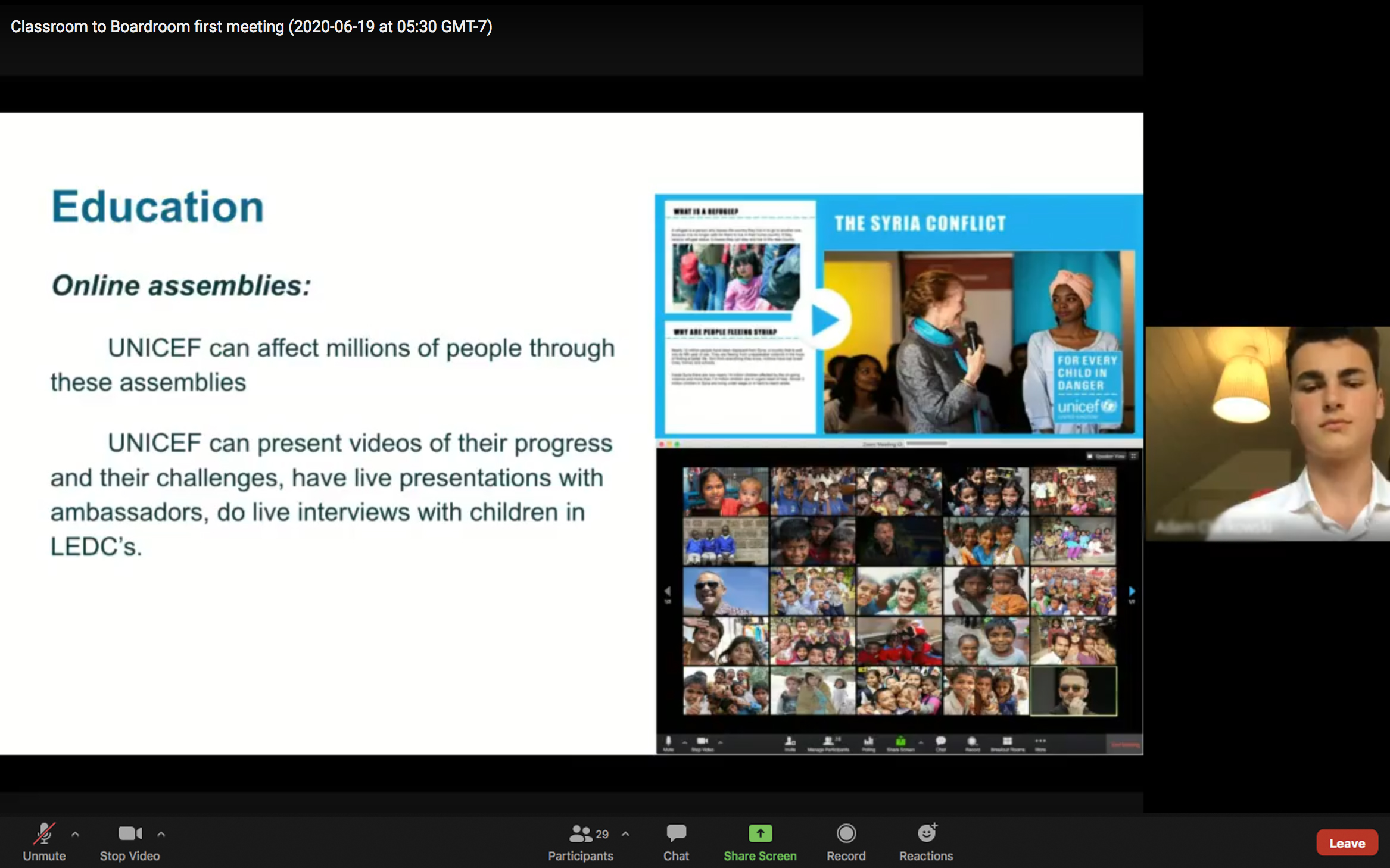Open the Reactions menu
1390x868 pixels.
926,842
